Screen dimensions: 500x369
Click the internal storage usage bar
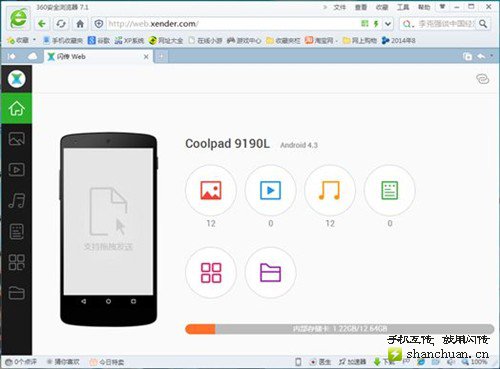[339, 329]
